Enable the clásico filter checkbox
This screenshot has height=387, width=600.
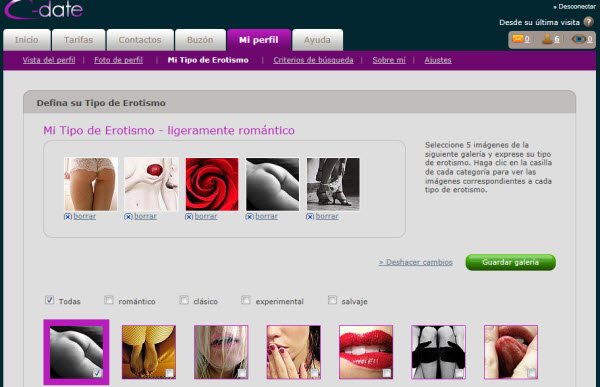[x=184, y=300]
